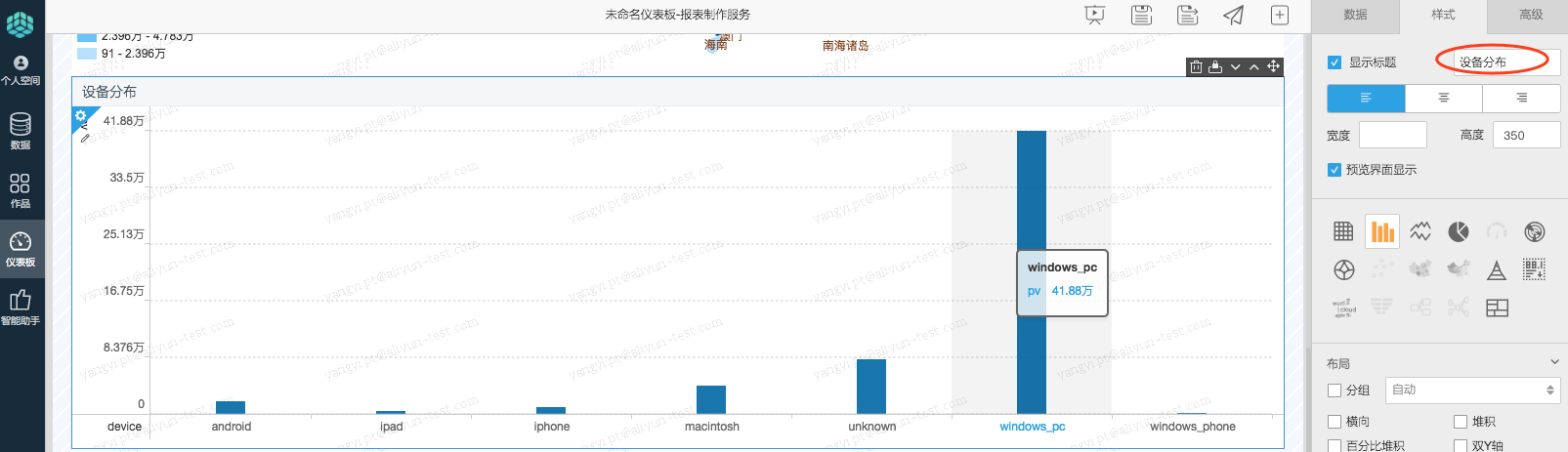The image size is (1568, 452).
Task: Click the plus add-widget icon in toolbar
Action: pyautogui.click(x=1280, y=15)
